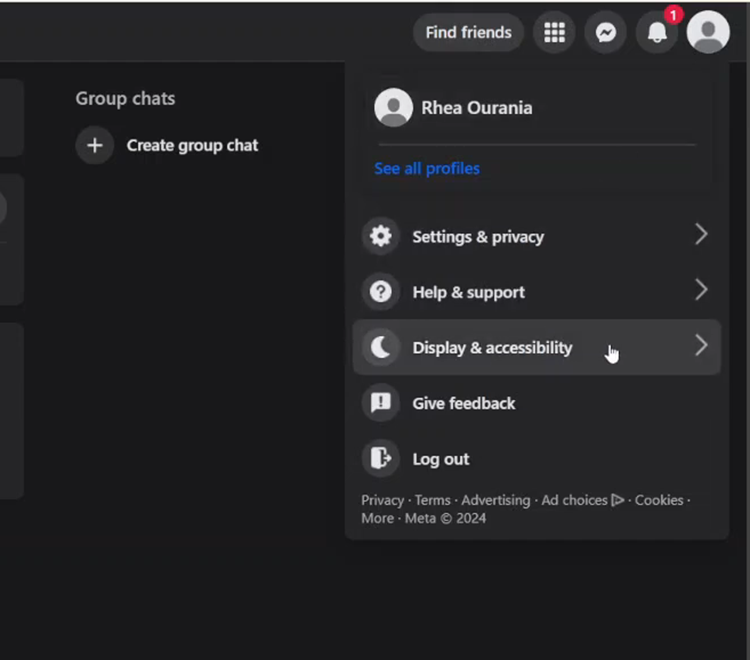Expand Help & support chevron arrow
Viewport: 750px width, 660px height.
pyautogui.click(x=701, y=290)
